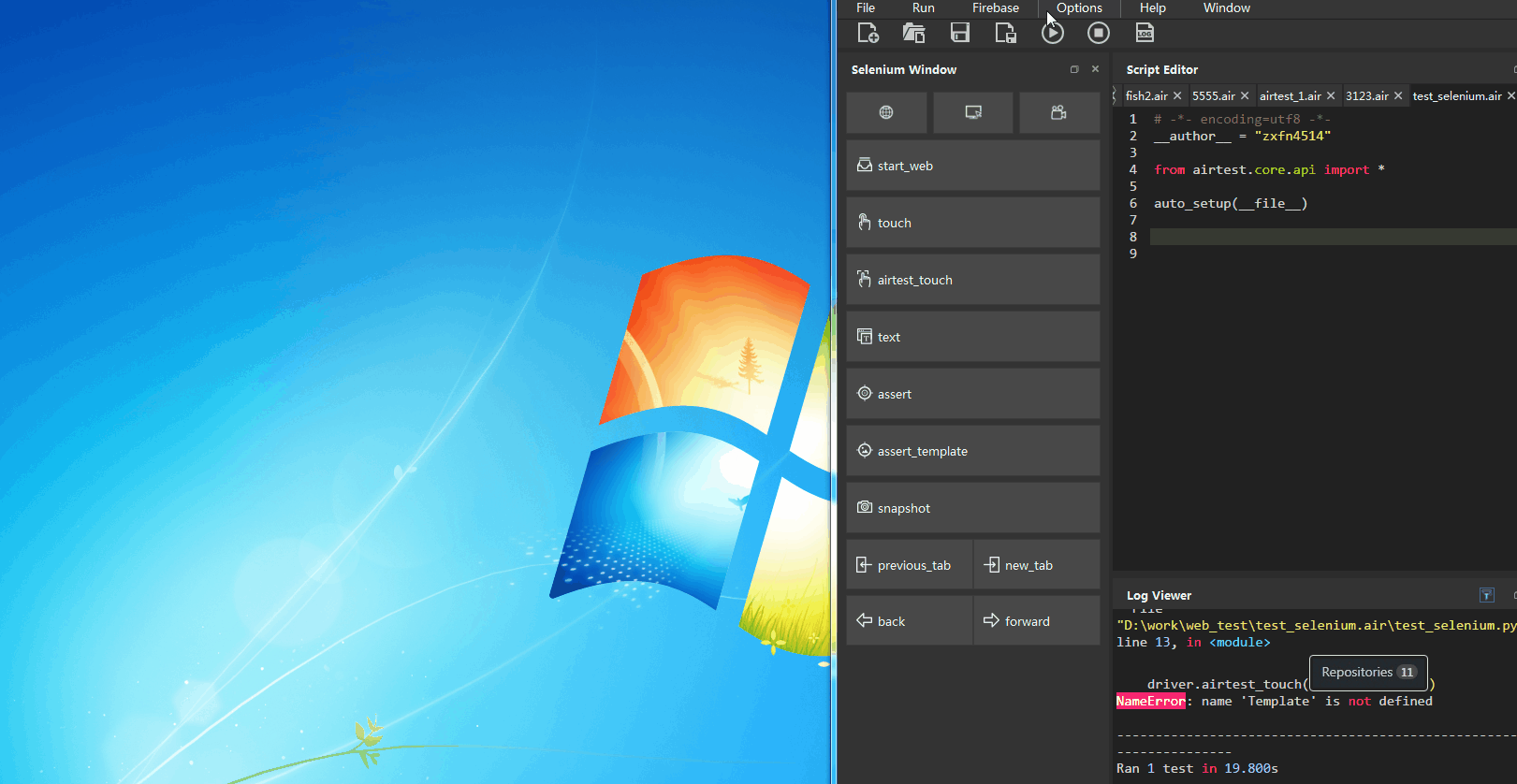Image resolution: width=1517 pixels, height=784 pixels.
Task: Stop the script with the stop button
Action: pos(1099,33)
